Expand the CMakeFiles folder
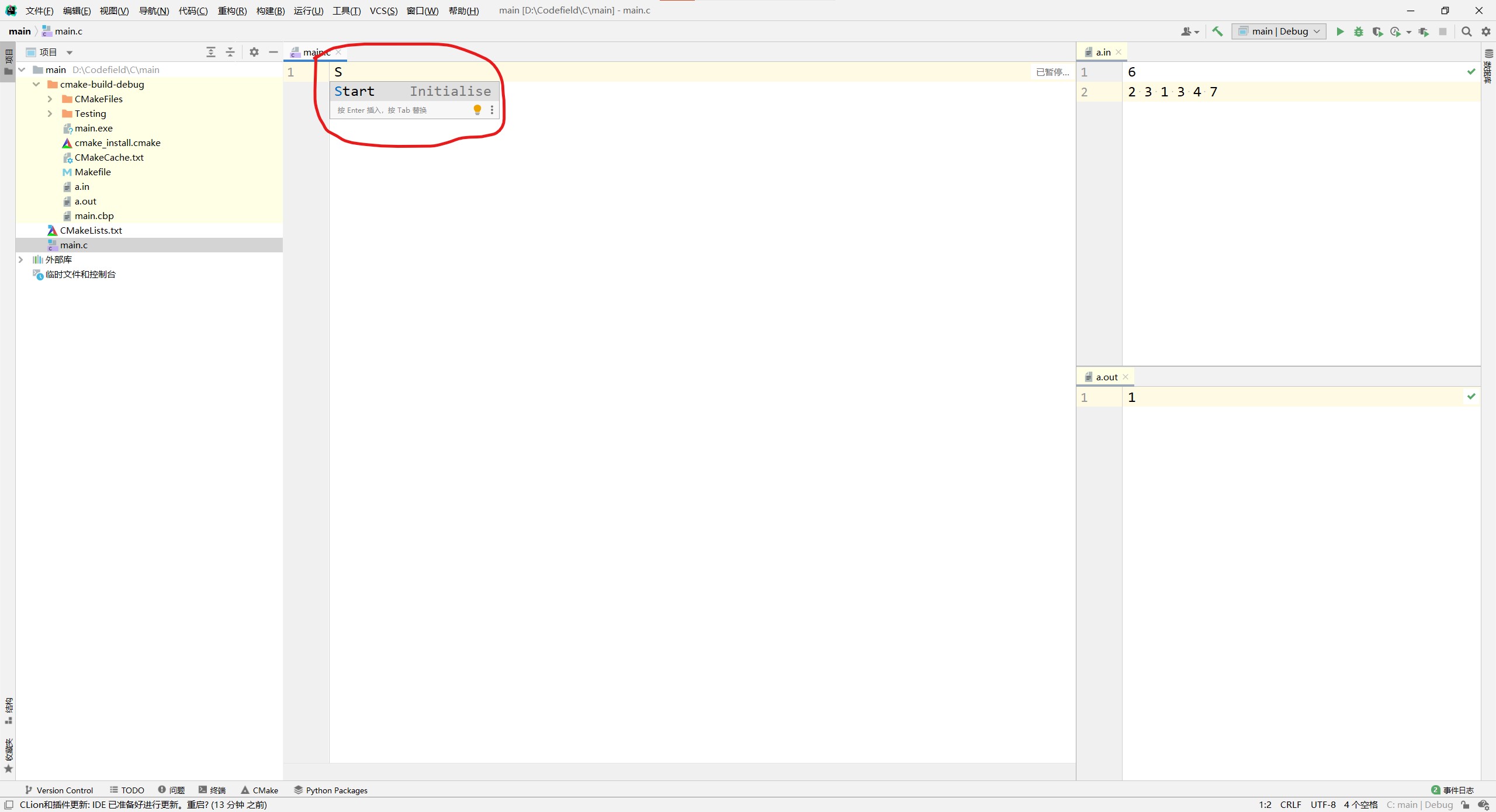 click(50, 99)
